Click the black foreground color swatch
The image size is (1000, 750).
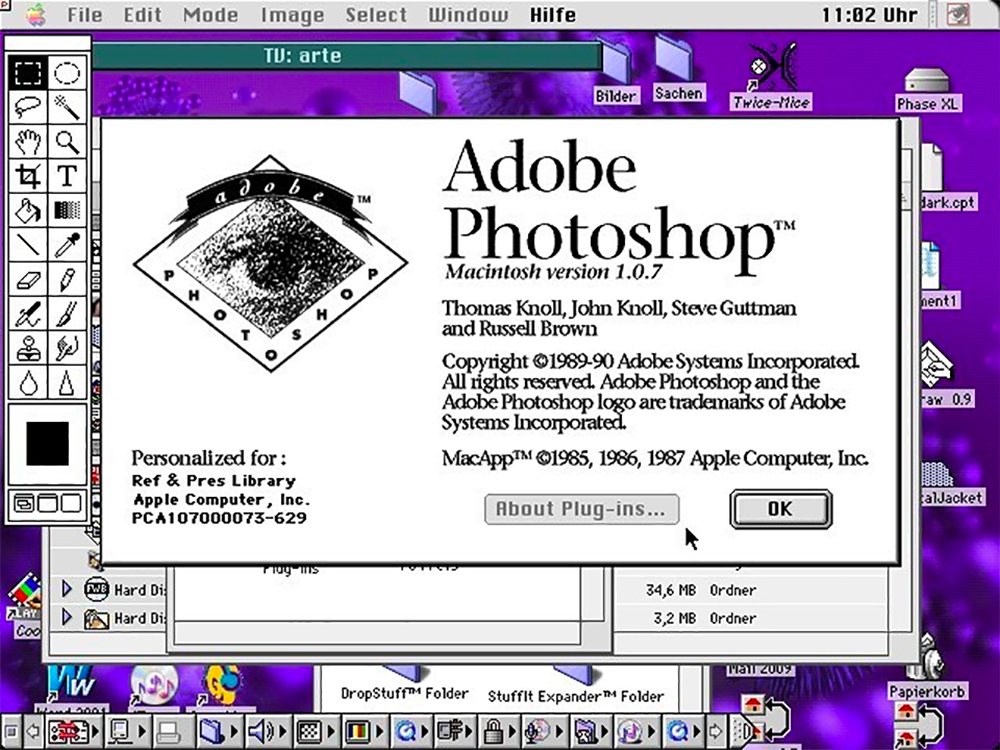click(47, 443)
